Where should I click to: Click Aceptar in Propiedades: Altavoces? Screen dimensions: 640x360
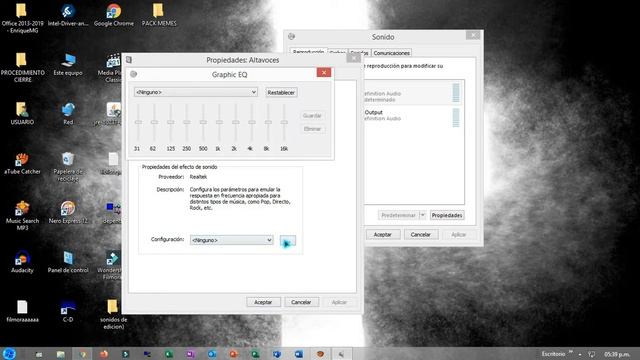(263, 302)
